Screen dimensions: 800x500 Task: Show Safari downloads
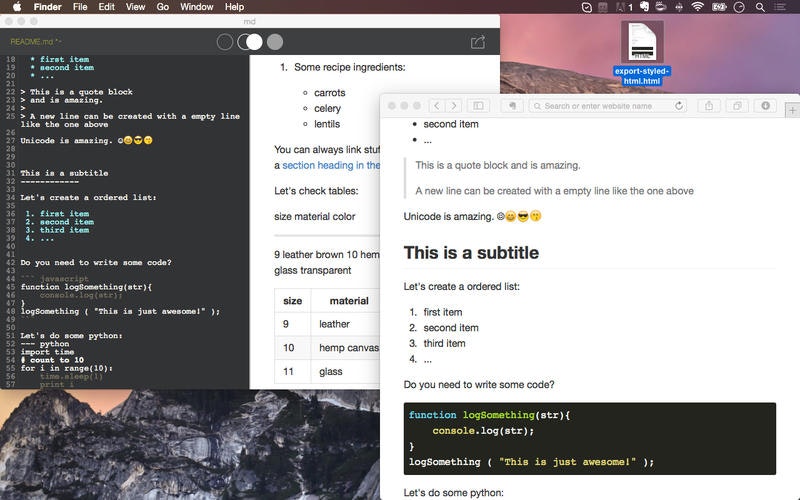coord(765,106)
